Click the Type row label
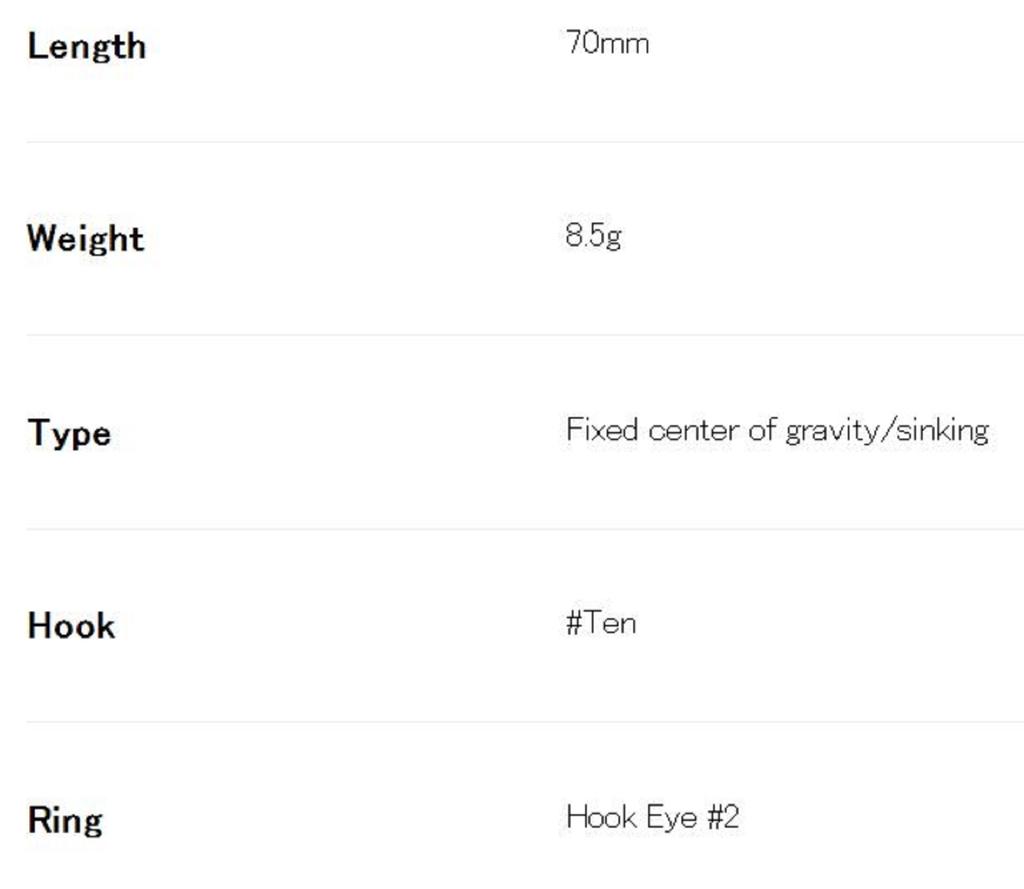Viewport: 1024px width, 889px height. click(69, 433)
